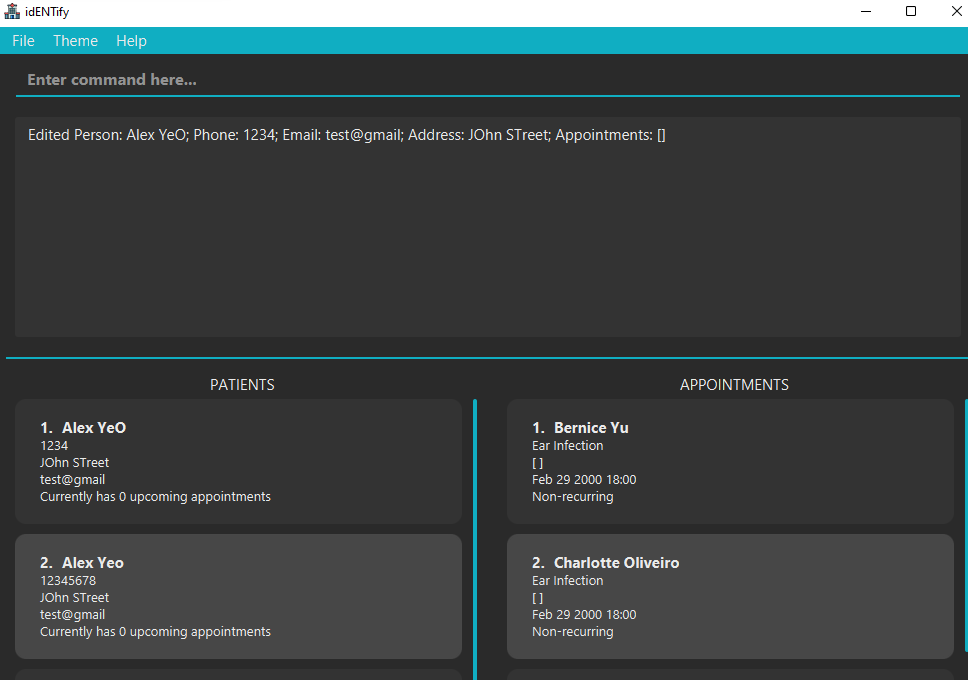Click phone number 12345678

[68, 581]
